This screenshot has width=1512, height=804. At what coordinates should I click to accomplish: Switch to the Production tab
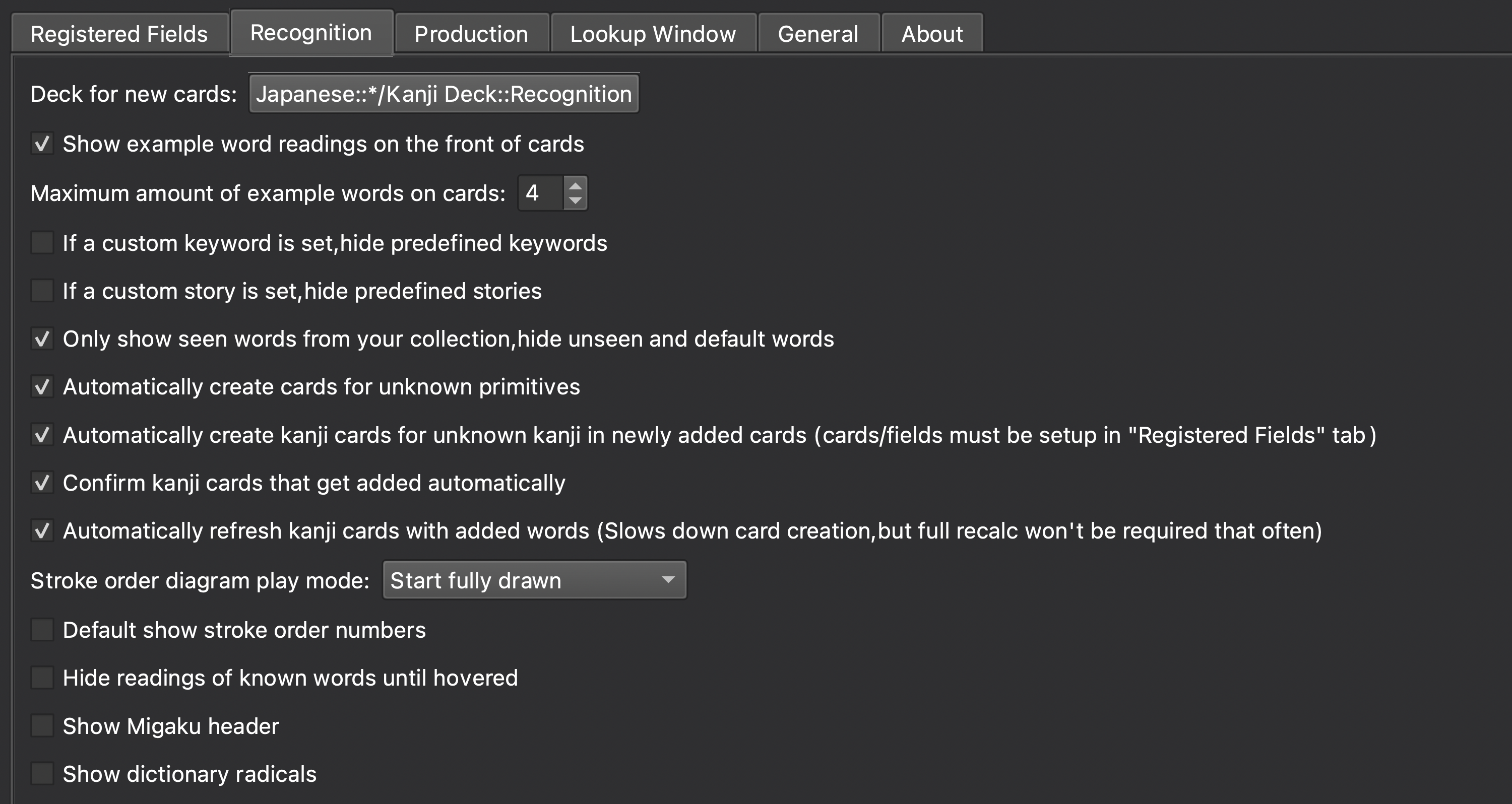click(x=470, y=33)
